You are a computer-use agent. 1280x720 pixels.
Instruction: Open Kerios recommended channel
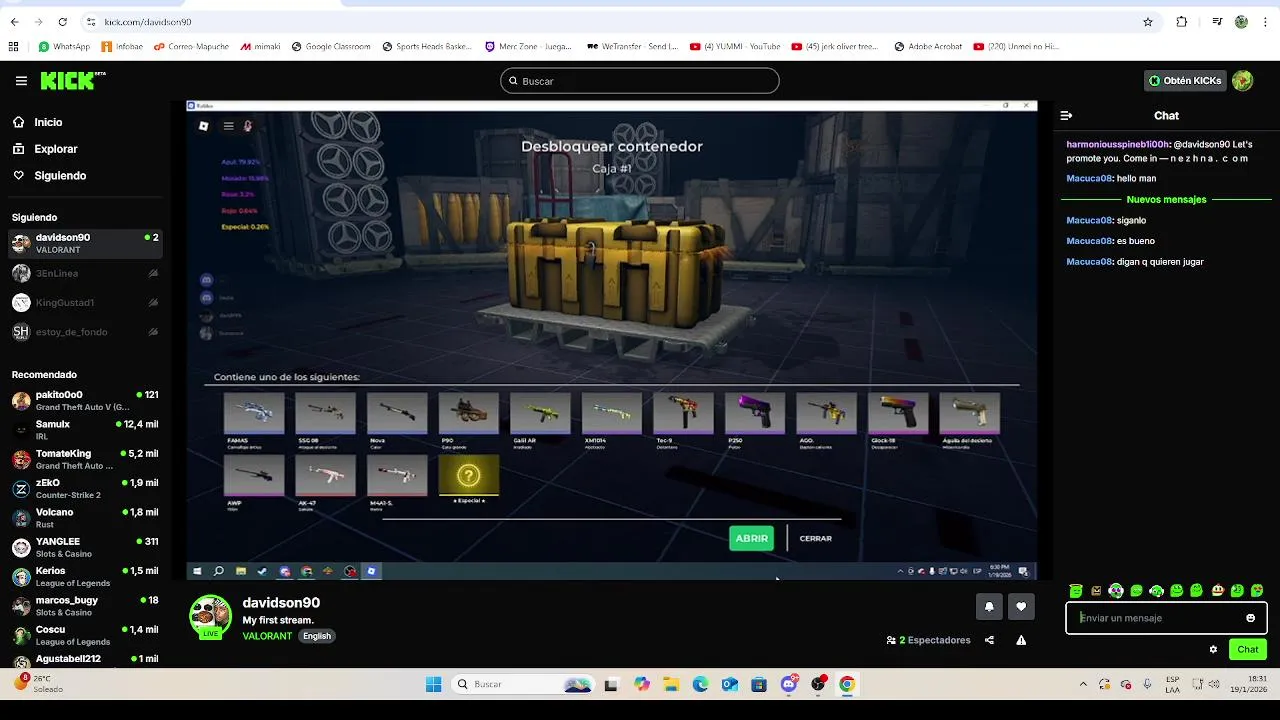(85, 577)
